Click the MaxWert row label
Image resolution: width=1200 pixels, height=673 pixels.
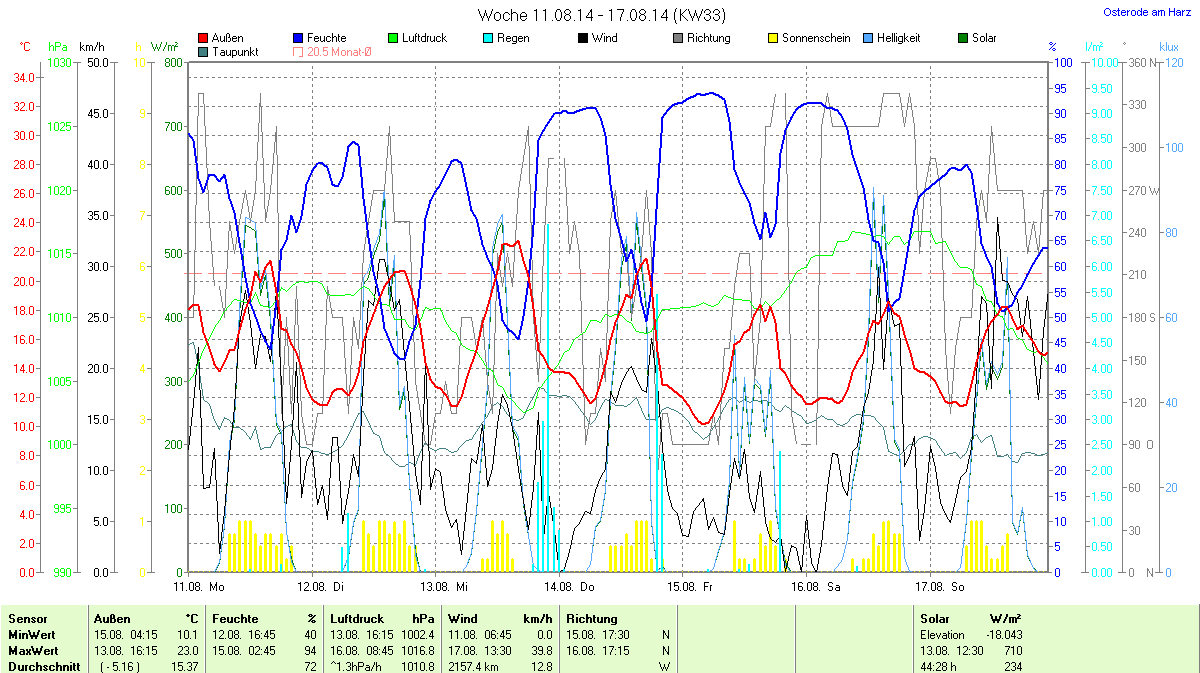point(32,651)
